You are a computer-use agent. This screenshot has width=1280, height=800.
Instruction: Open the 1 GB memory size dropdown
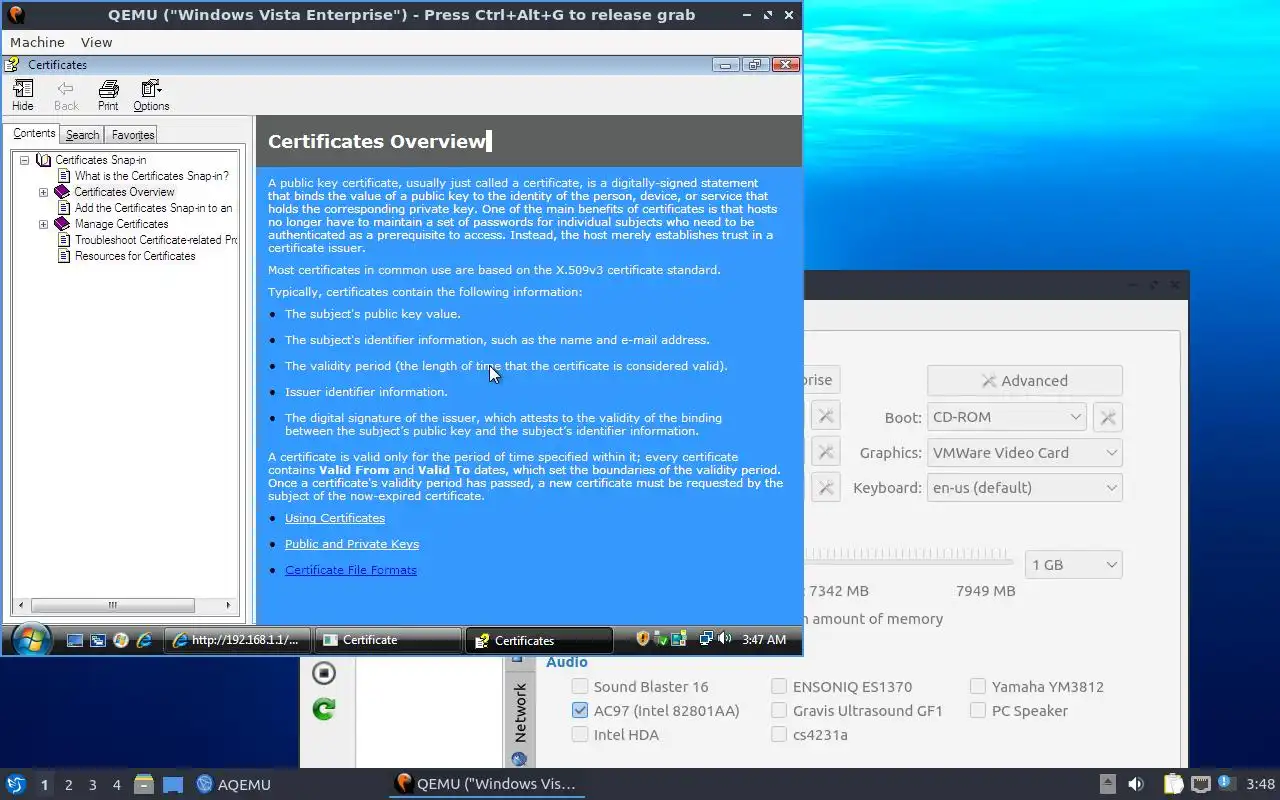[1074, 564]
